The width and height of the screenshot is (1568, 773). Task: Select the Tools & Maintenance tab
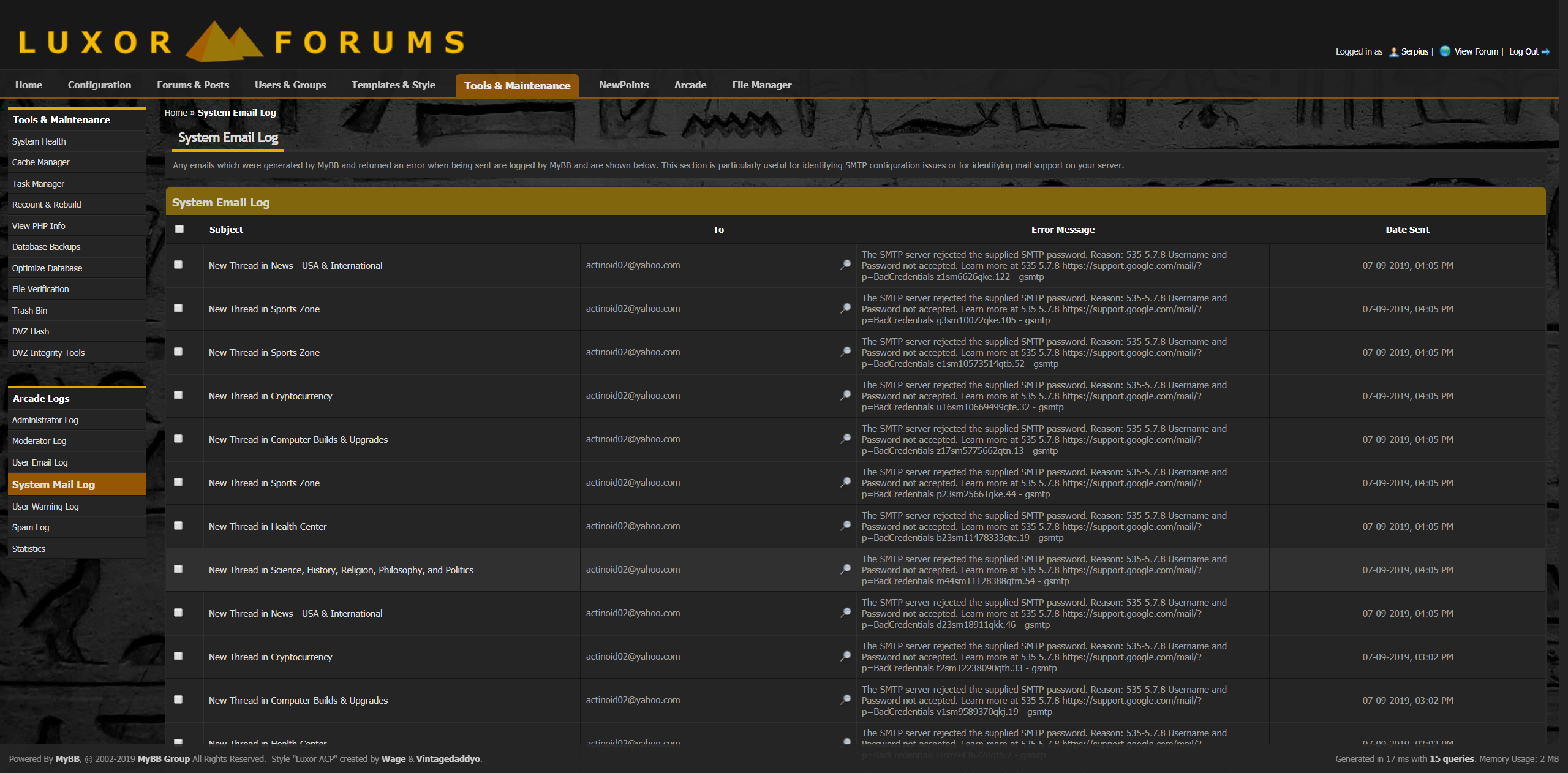(517, 86)
